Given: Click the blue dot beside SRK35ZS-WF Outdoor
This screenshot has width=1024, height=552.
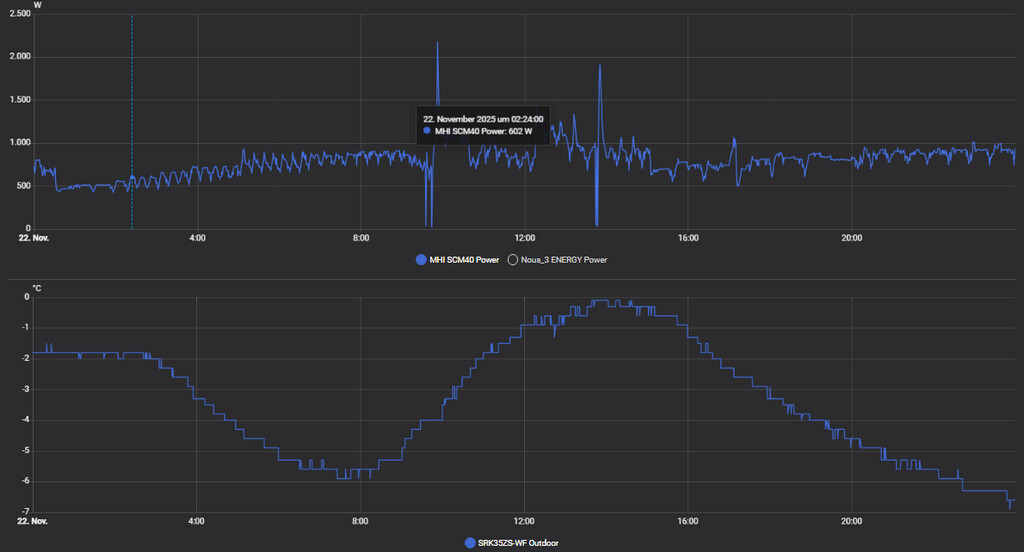Looking at the screenshot, I should 470,542.
